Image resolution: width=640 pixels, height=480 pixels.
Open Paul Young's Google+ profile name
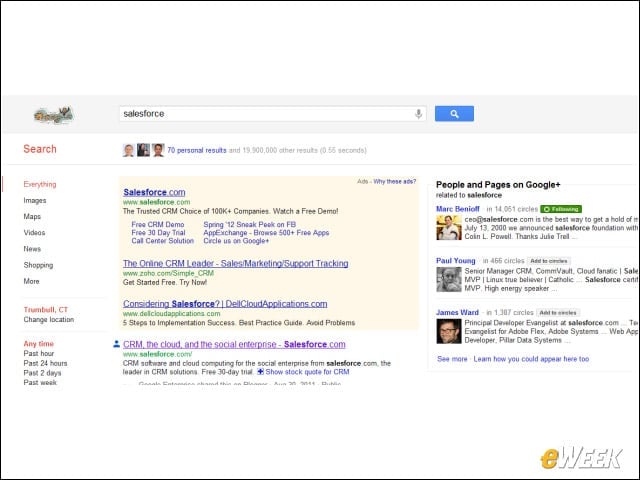coord(456,261)
